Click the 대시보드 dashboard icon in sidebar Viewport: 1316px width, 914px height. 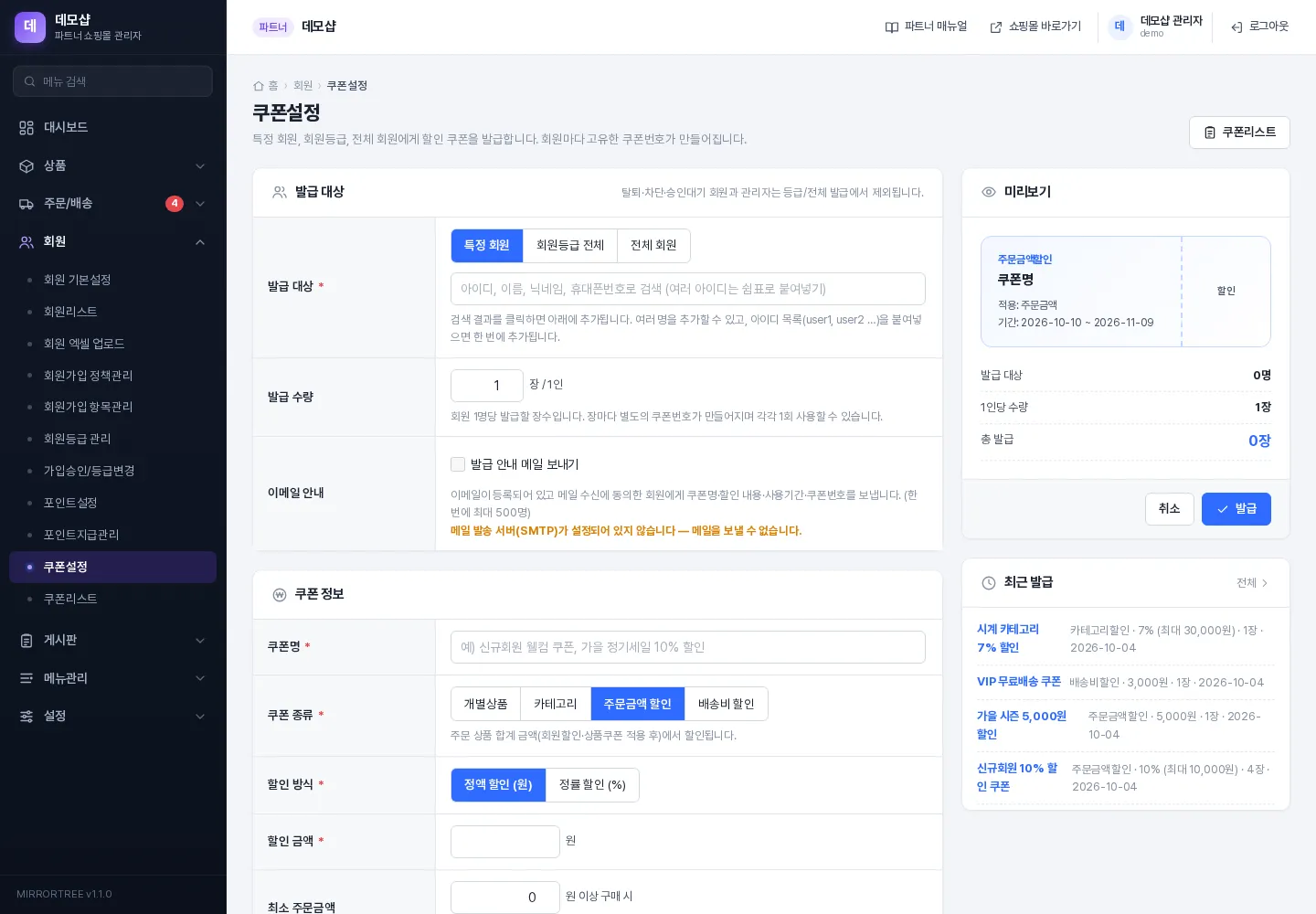point(27,128)
